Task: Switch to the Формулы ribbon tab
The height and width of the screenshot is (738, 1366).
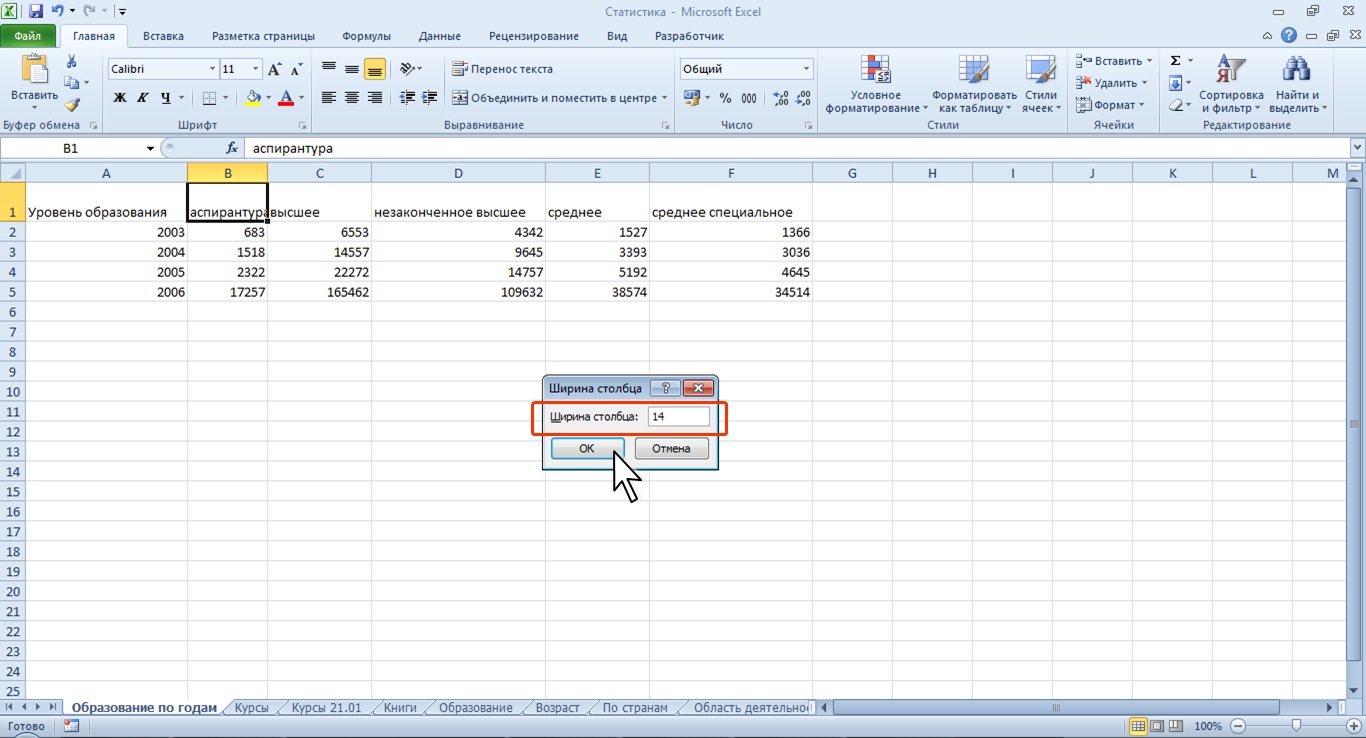Action: click(366, 36)
